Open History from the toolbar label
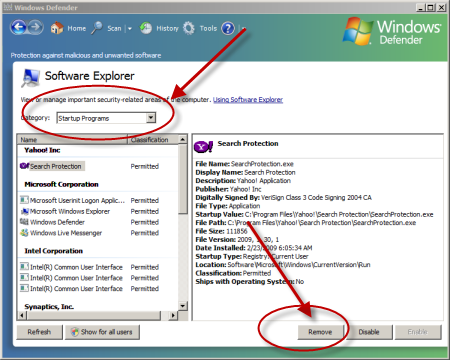Image resolution: width=450 pixels, height=360 pixels. pyautogui.click(x=167, y=28)
